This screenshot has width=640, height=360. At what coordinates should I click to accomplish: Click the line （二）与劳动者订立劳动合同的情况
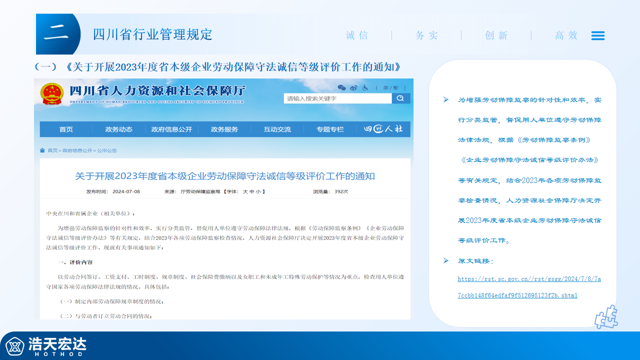pyautogui.click(x=106, y=316)
